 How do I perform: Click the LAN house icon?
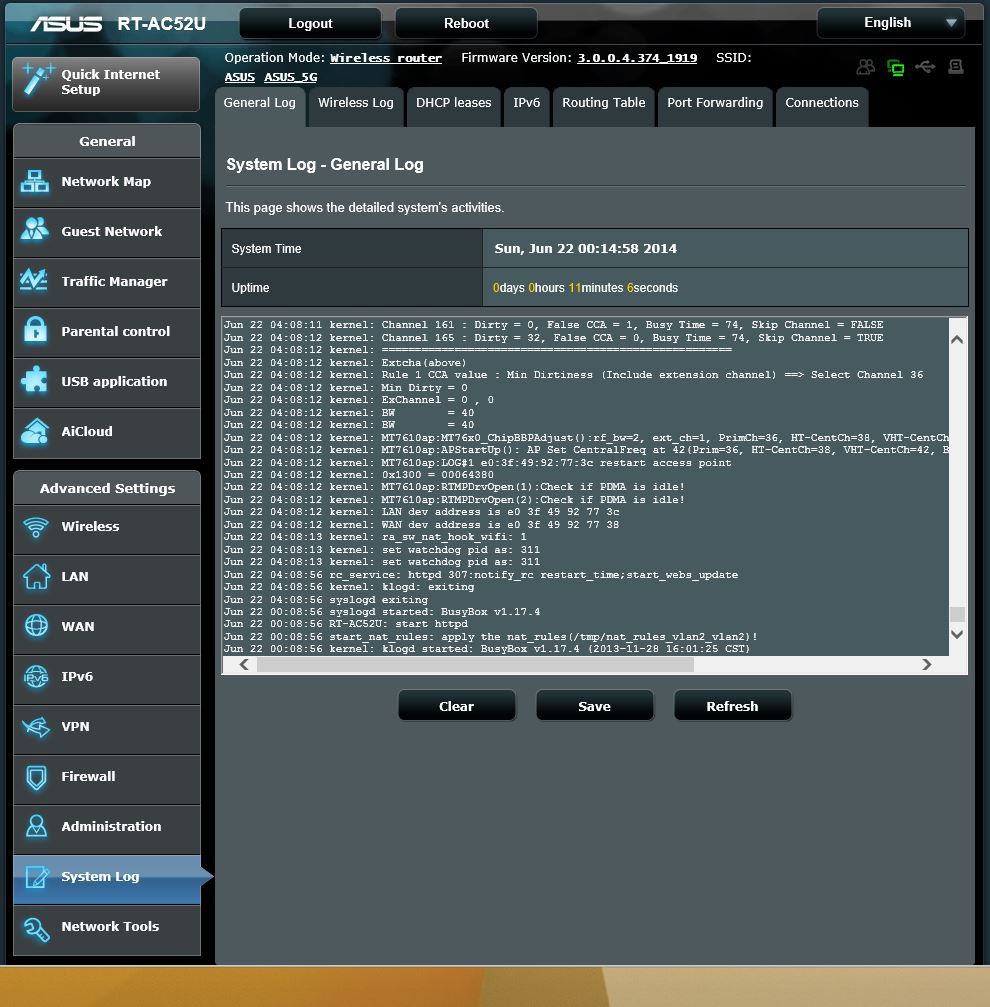tap(36, 576)
